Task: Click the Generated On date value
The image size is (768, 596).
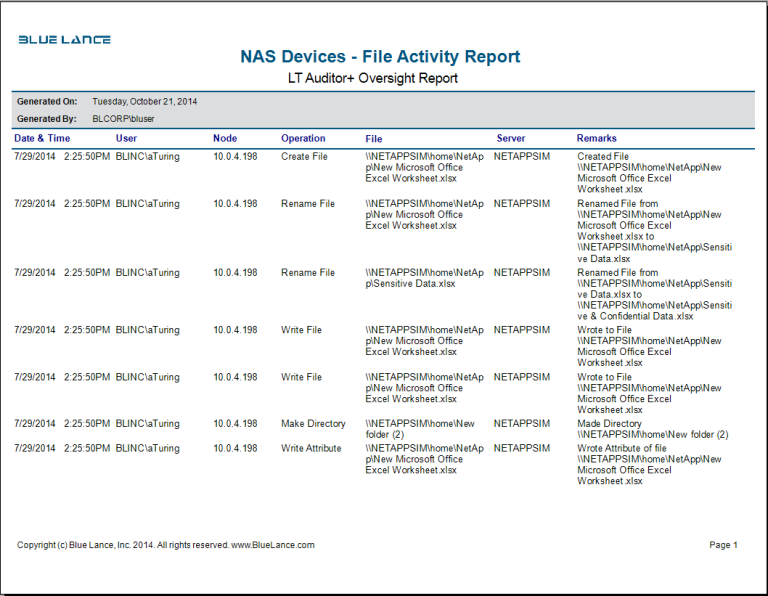Action: [x=144, y=102]
